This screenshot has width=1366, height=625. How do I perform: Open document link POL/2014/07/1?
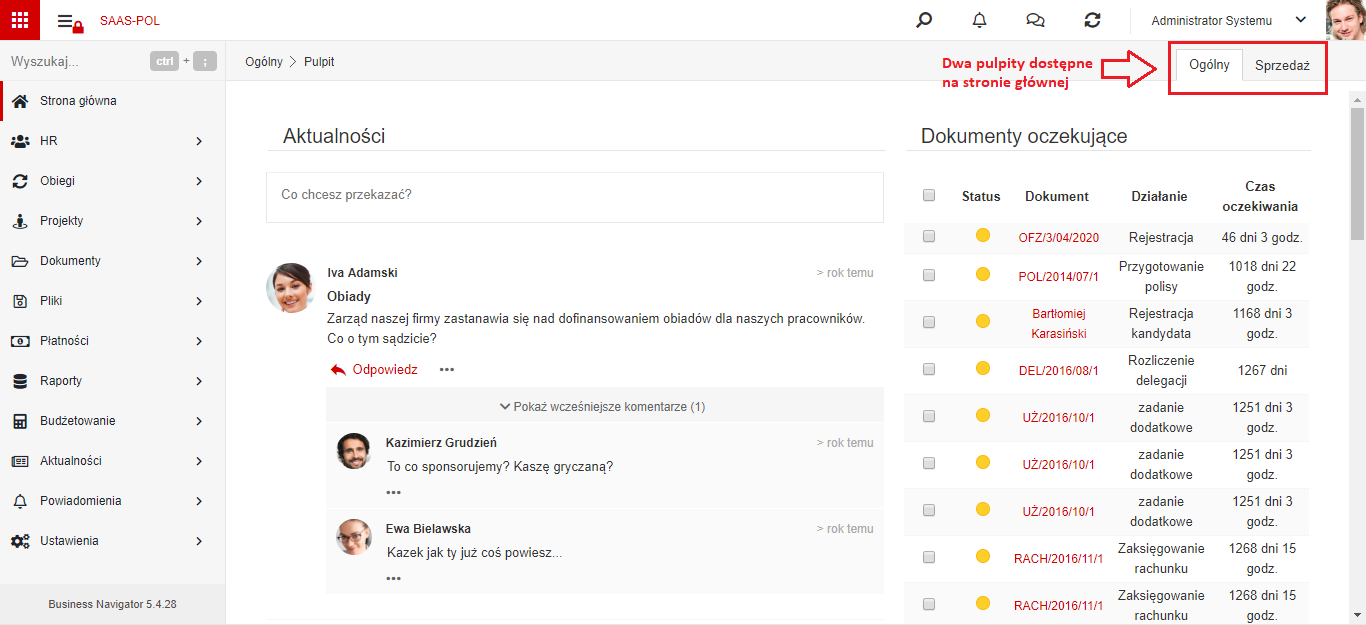1058,277
